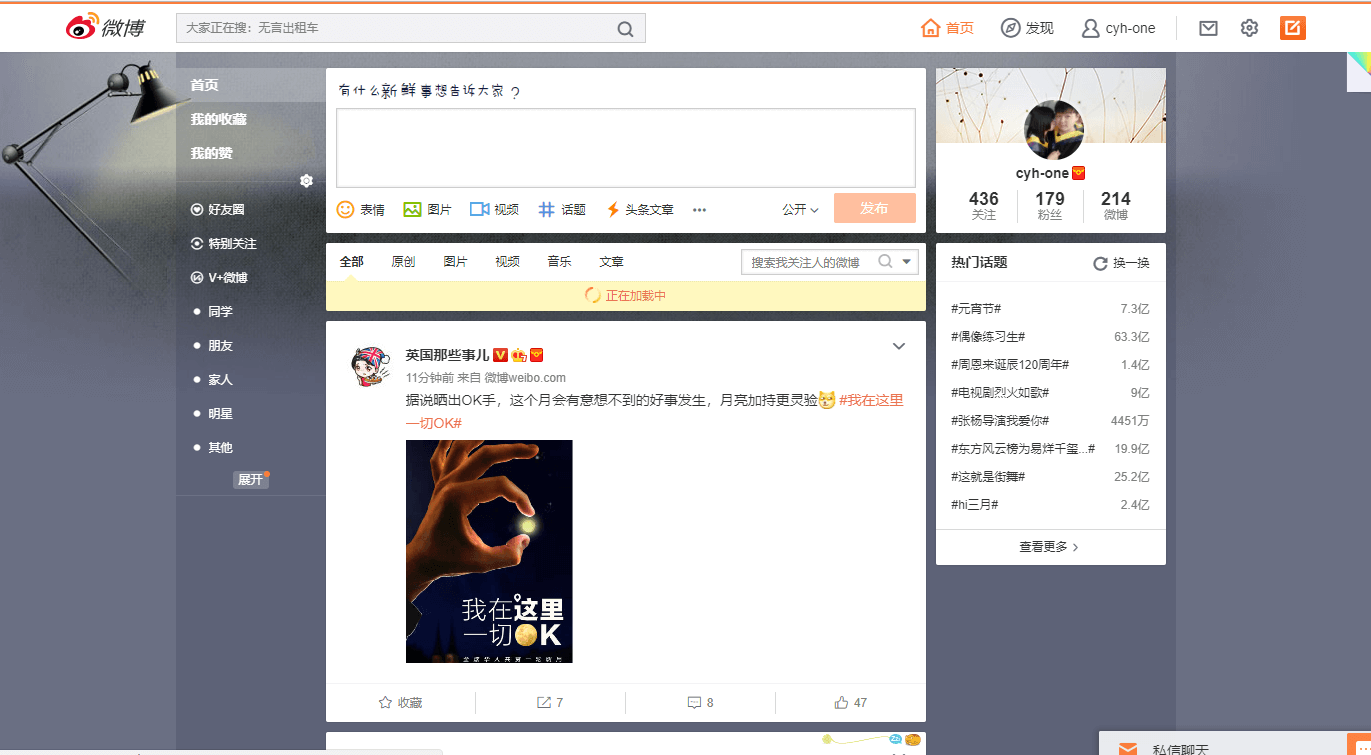The width and height of the screenshot is (1371, 755).
Task: Select the 同学 group
Action: tap(220, 312)
